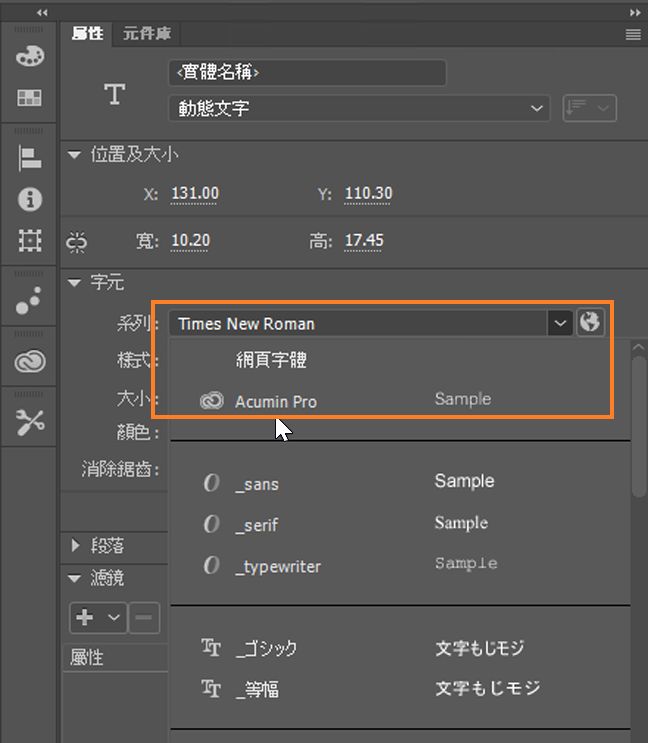The height and width of the screenshot is (743, 648).
Task: Collapse the 位置及大小 section
Action: pyautogui.click(x=74, y=154)
